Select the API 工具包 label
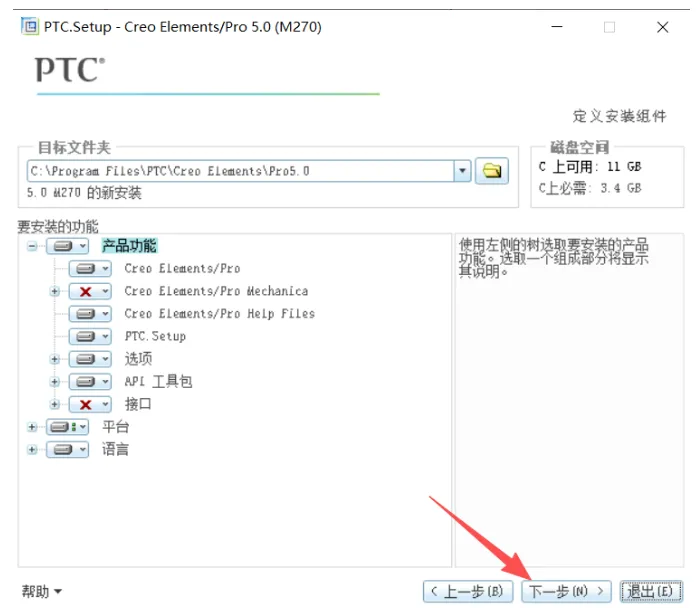The width and height of the screenshot is (698, 608). coord(158,381)
